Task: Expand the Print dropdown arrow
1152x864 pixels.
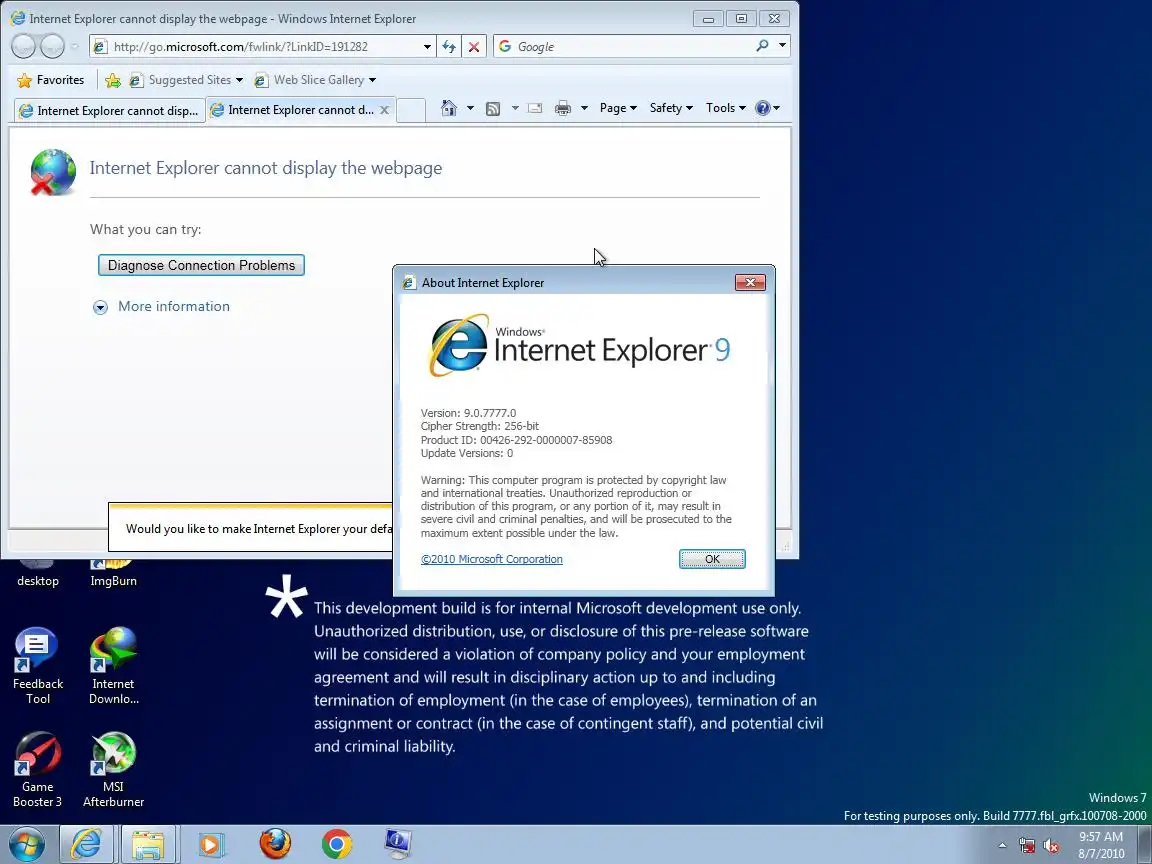Action: pos(584,109)
